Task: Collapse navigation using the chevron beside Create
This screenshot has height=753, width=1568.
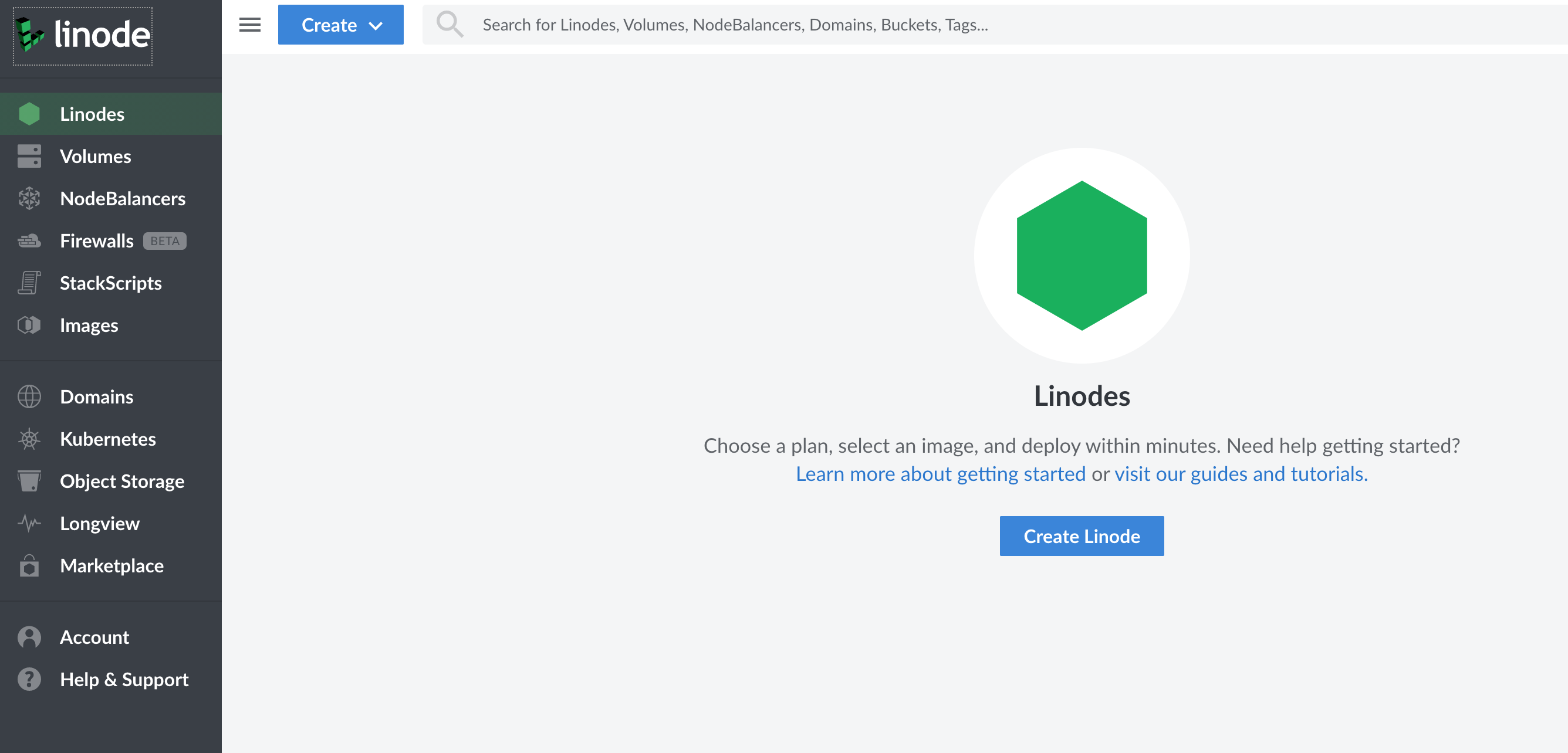Action: coord(376,26)
